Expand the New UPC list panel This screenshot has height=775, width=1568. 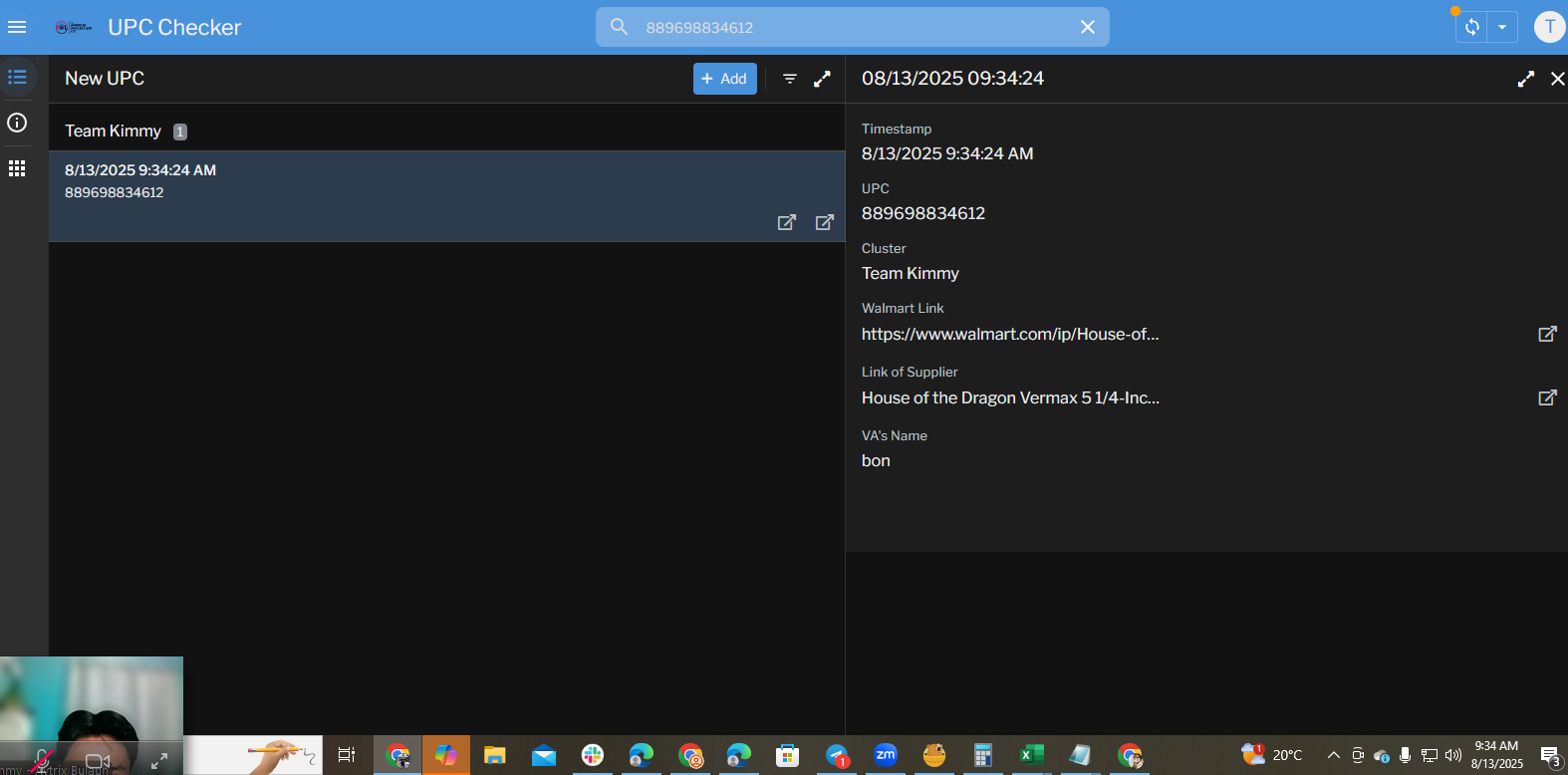(x=822, y=79)
